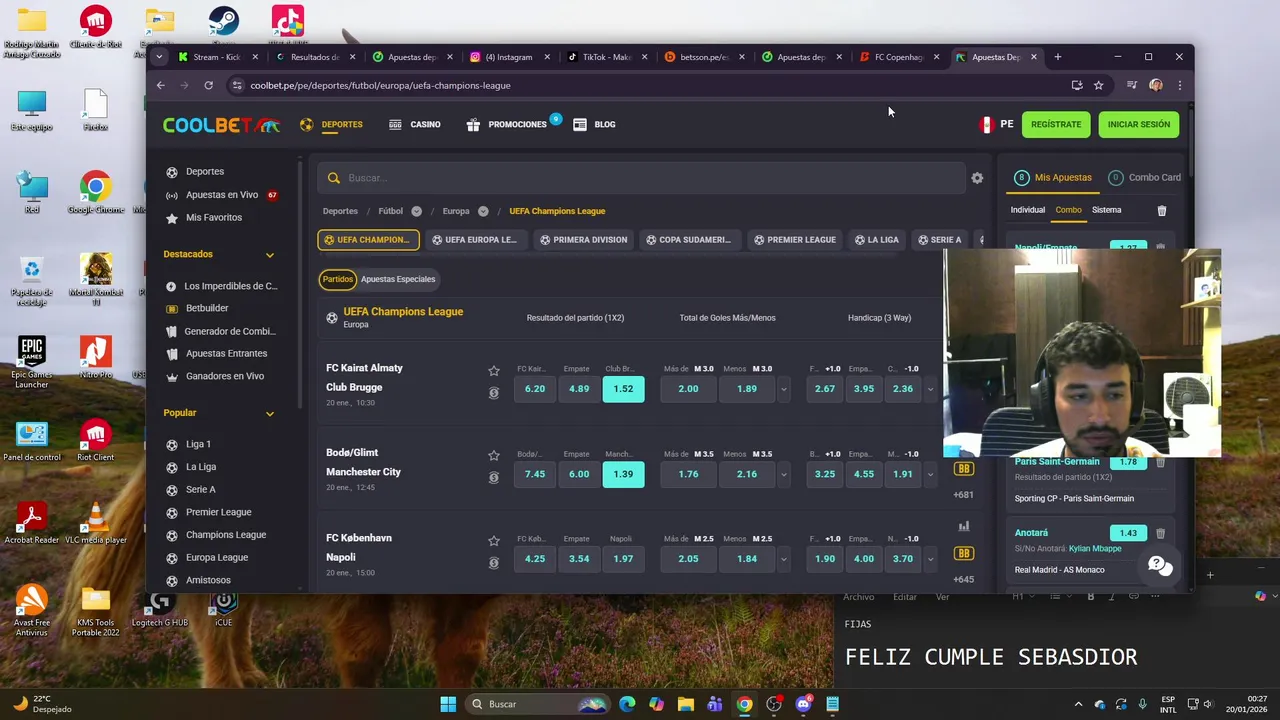Open File Explorer in taskbar
The width and height of the screenshot is (1280, 720).
(685, 704)
